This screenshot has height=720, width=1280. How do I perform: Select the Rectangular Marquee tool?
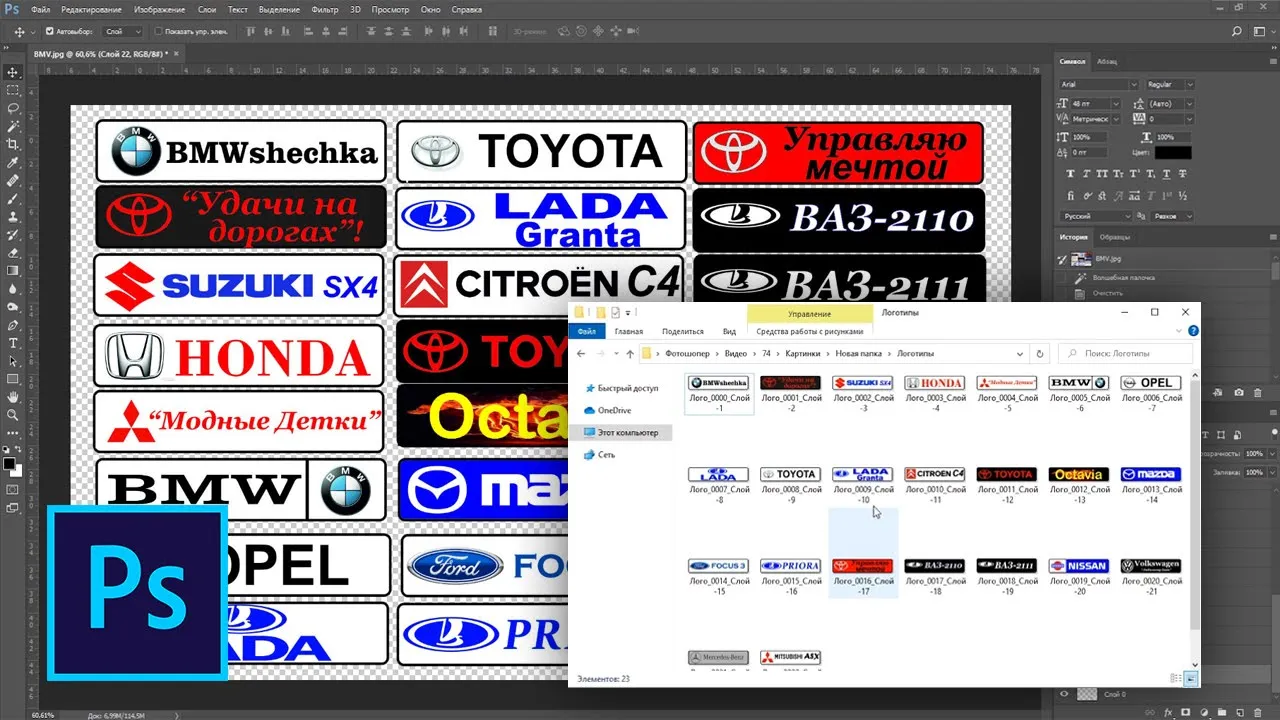click(x=13, y=90)
